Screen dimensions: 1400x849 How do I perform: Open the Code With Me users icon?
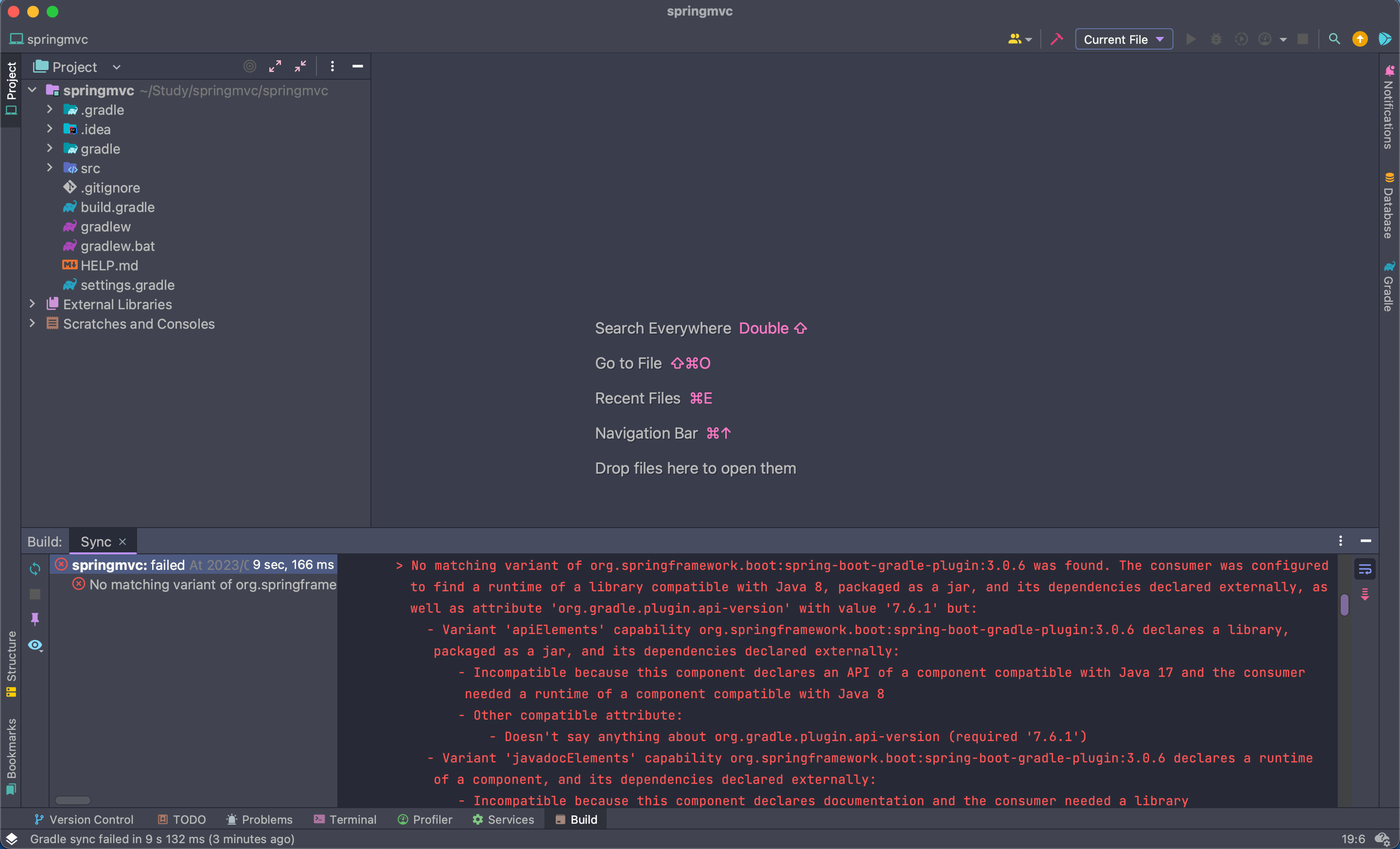[x=1019, y=39]
